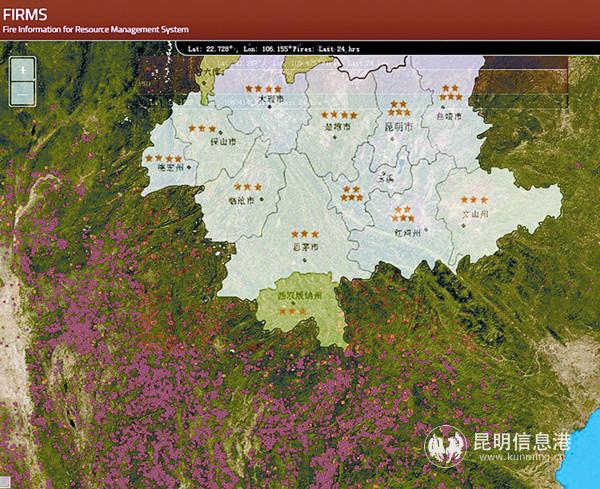
Task: Click the three stars above 思茅市
Action: click(x=305, y=234)
